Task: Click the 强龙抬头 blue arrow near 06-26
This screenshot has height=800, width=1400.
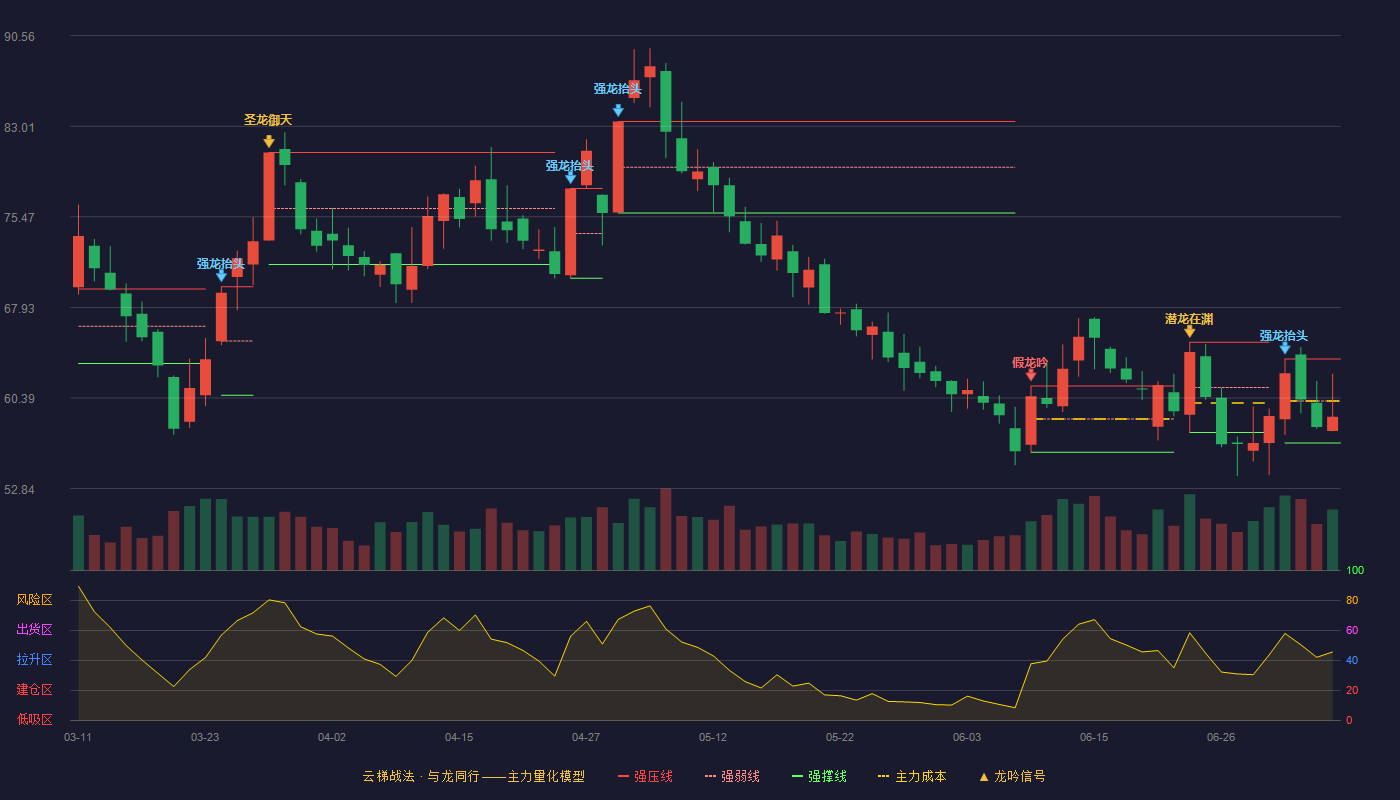Action: pyautogui.click(x=1284, y=347)
